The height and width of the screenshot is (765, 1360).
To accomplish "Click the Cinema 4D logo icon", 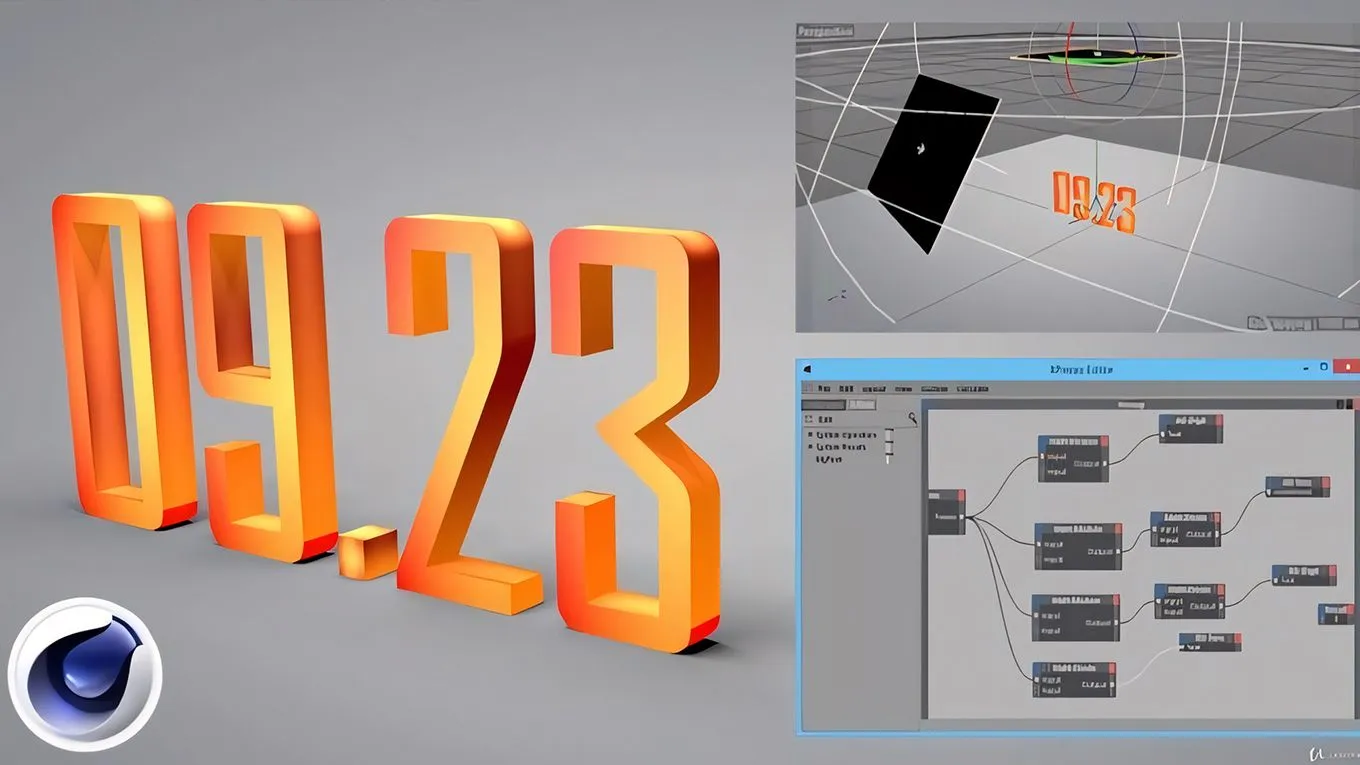I will point(84,673).
